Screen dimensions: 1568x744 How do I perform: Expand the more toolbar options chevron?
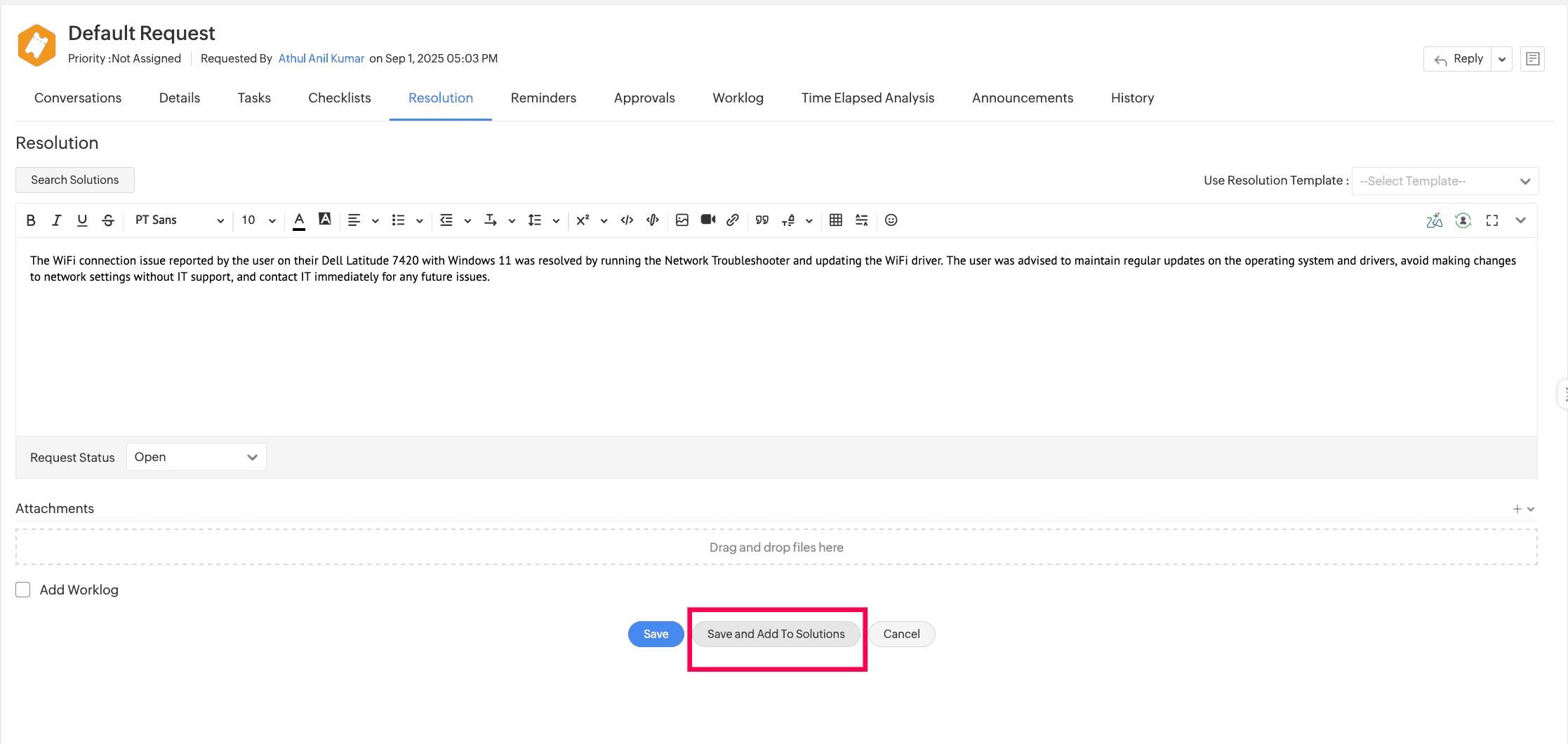pyautogui.click(x=1521, y=220)
